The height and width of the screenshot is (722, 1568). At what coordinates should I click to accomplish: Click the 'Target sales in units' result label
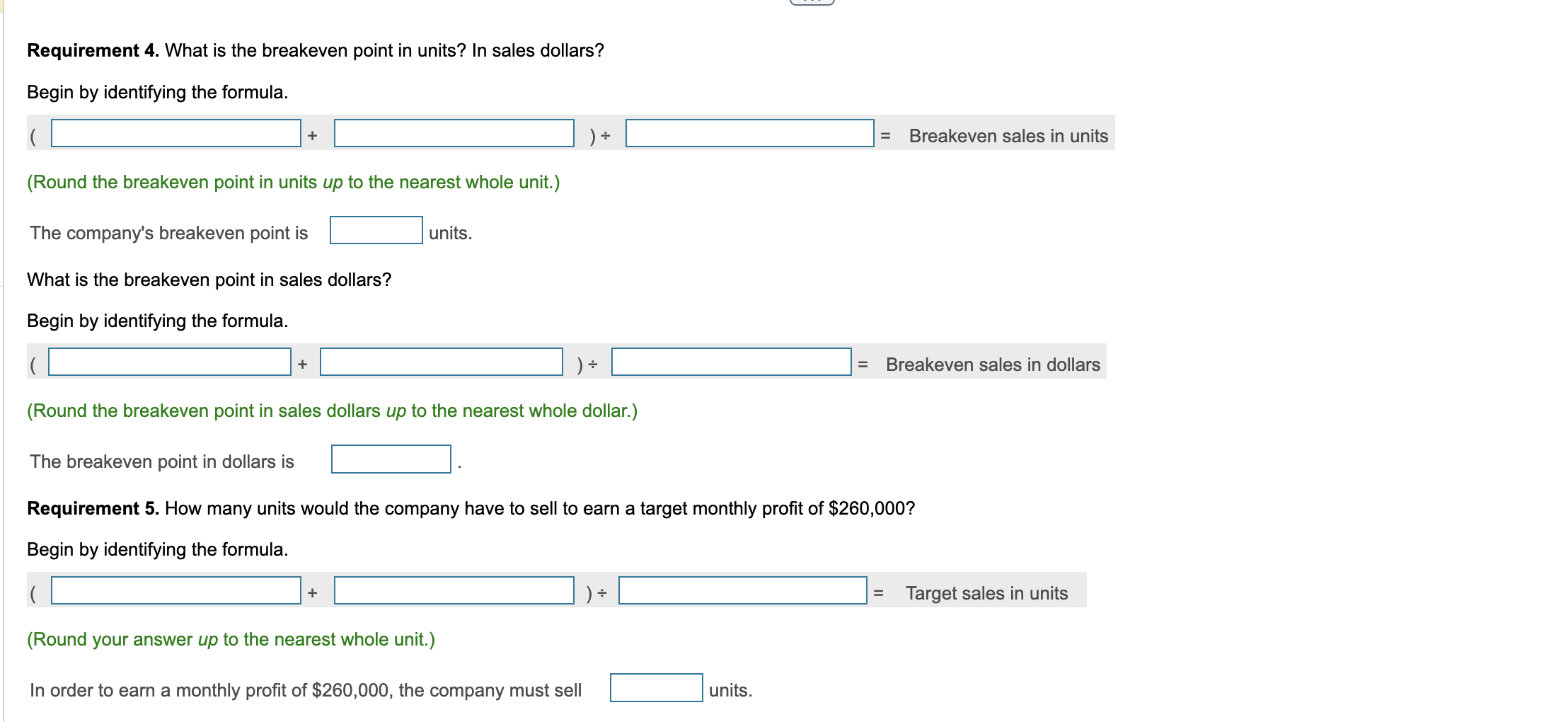tap(987, 593)
